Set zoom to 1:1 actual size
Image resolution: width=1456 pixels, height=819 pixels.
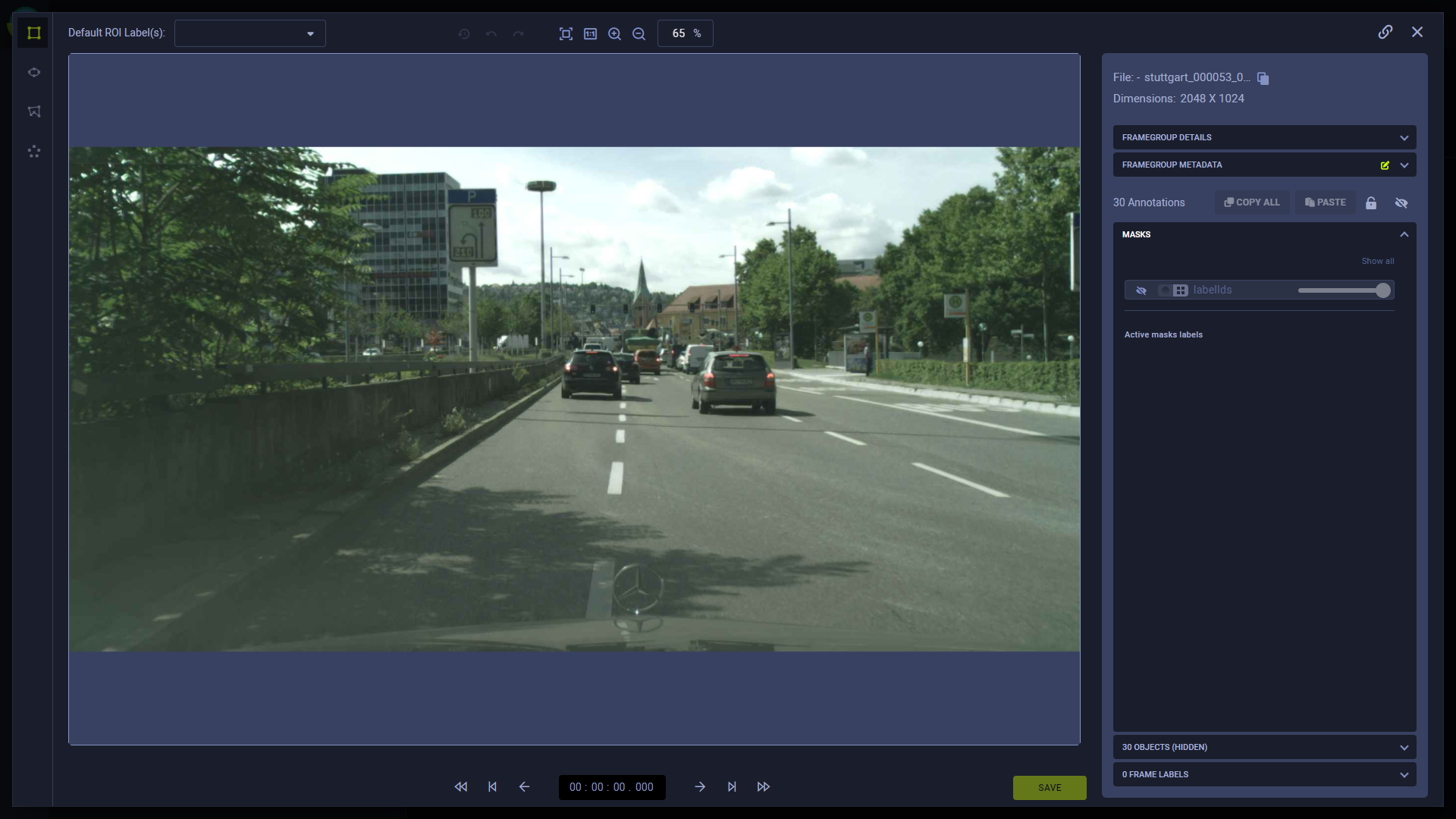[x=590, y=33]
